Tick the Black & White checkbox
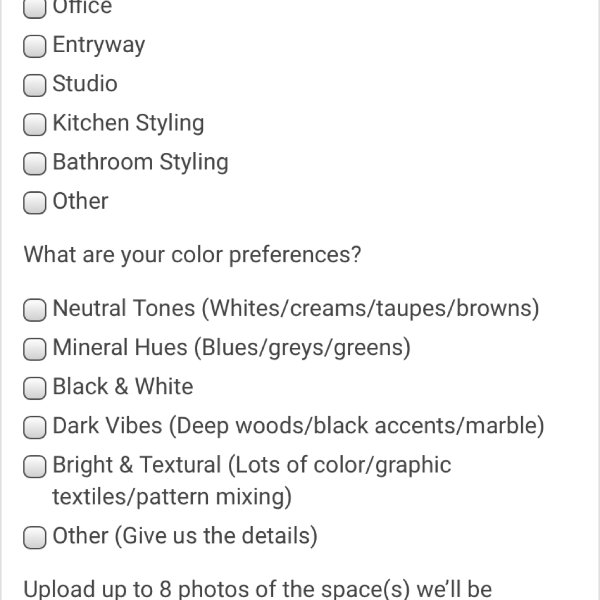600x600 pixels. point(35,388)
